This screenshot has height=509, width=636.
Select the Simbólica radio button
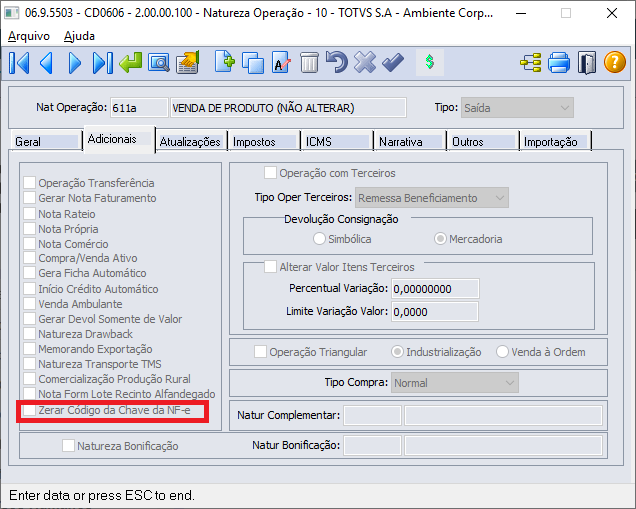coord(319,239)
